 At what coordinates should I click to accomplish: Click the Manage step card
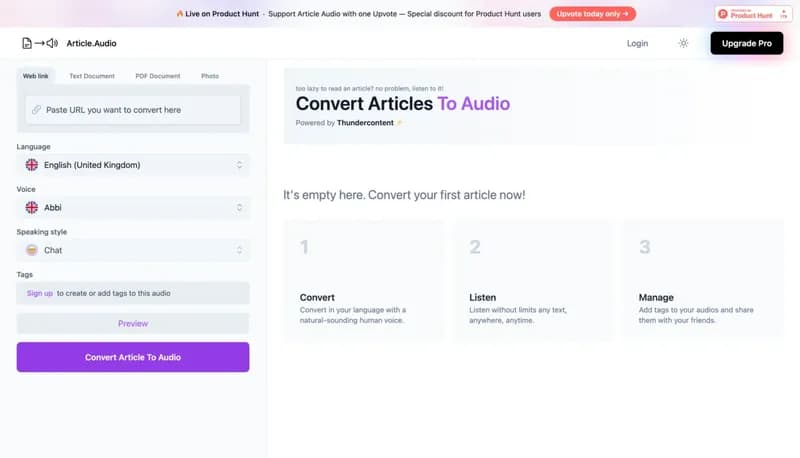tap(703, 281)
